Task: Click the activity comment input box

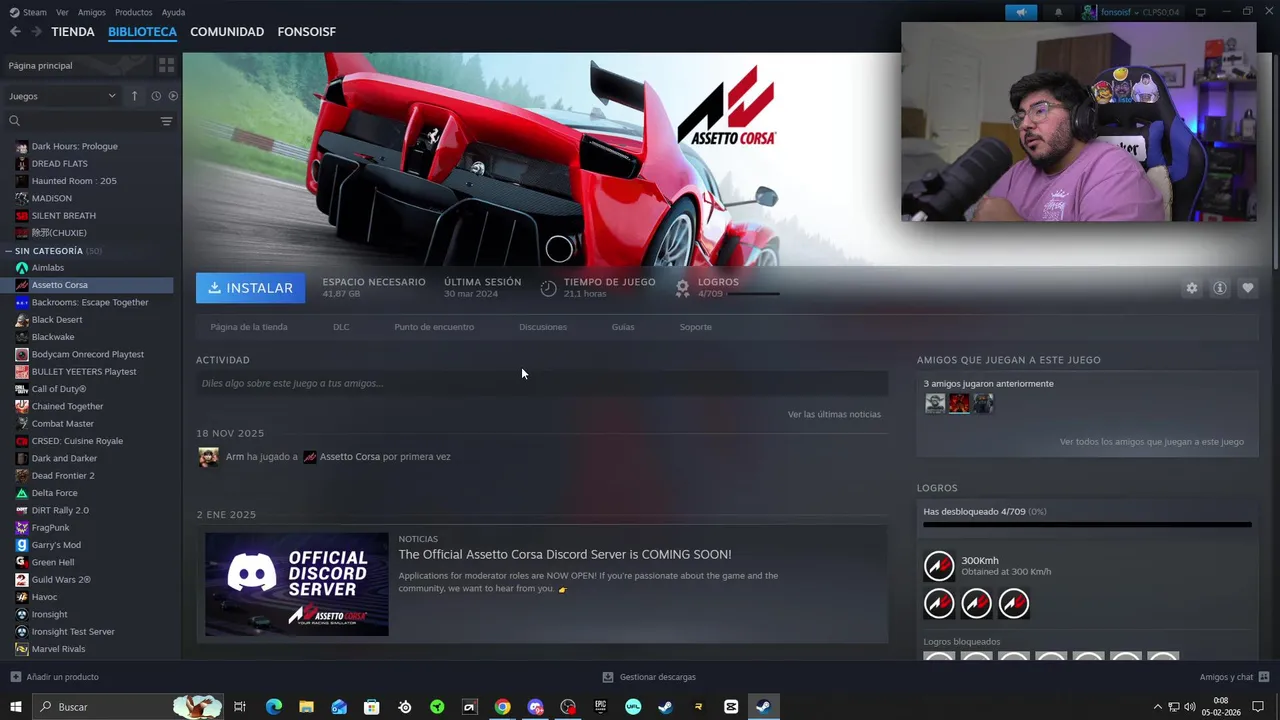Action: 542,383
